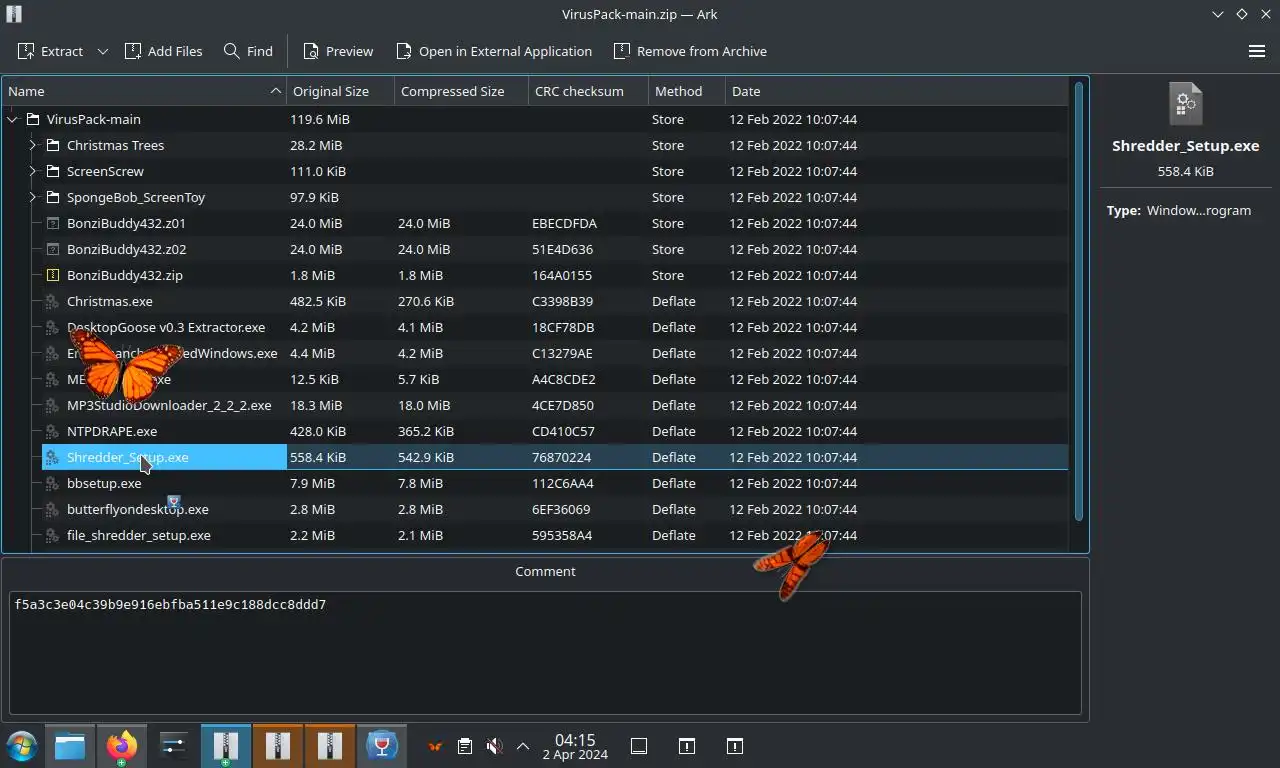
Task: Expand the Christmas Trees folder
Action: pos(33,145)
